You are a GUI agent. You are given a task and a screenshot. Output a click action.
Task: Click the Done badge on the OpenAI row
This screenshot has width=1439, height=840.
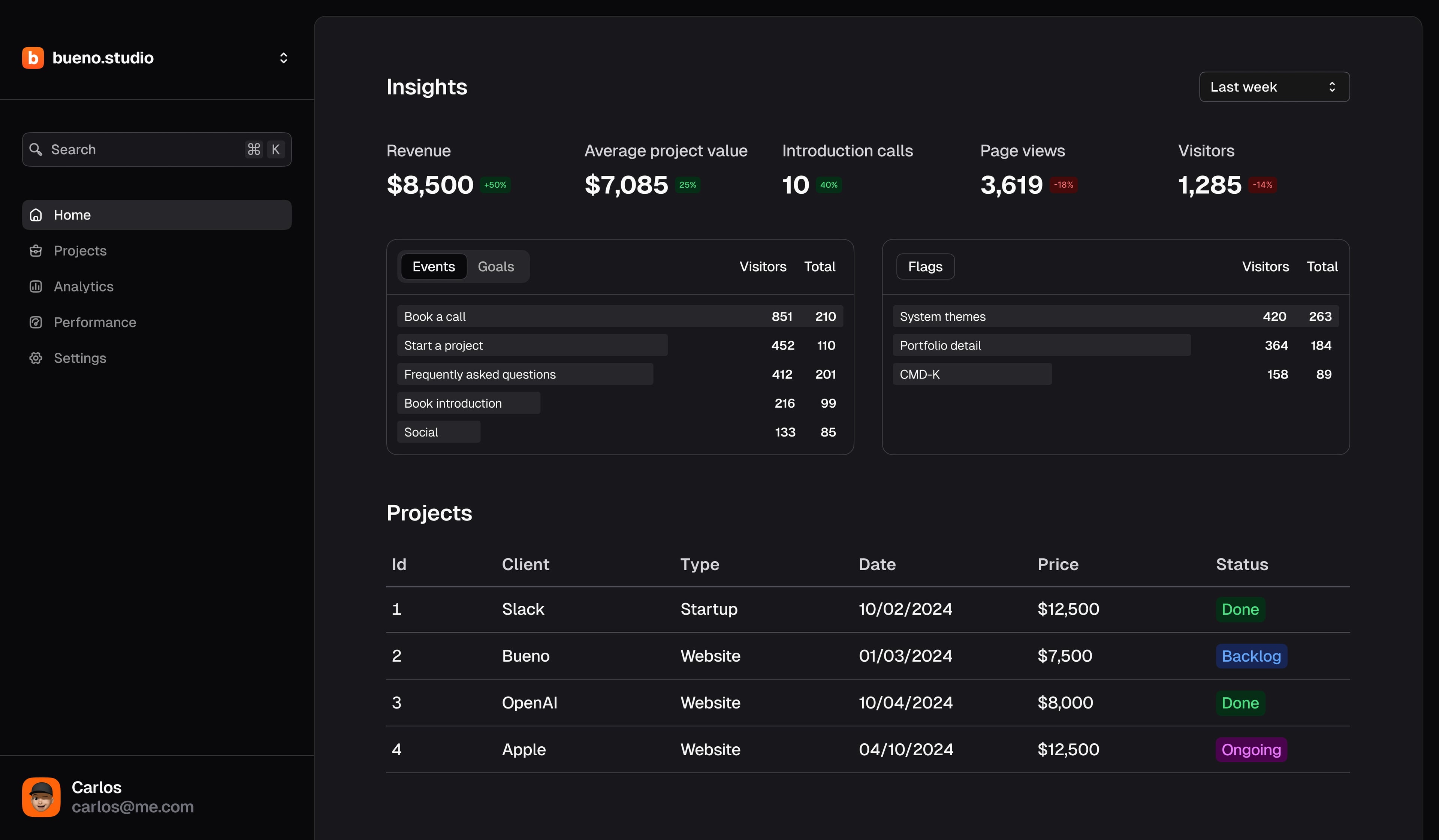[x=1240, y=702]
